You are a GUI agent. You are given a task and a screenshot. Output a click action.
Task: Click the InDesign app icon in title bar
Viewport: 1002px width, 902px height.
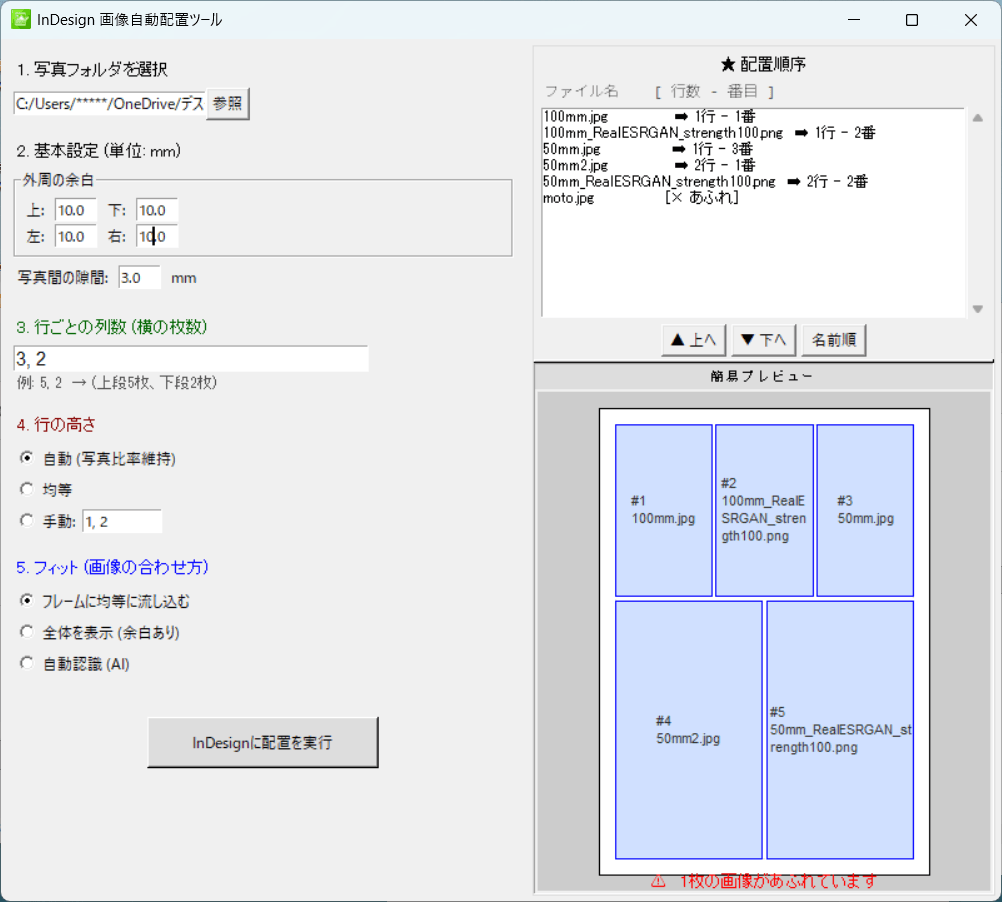tap(20, 19)
